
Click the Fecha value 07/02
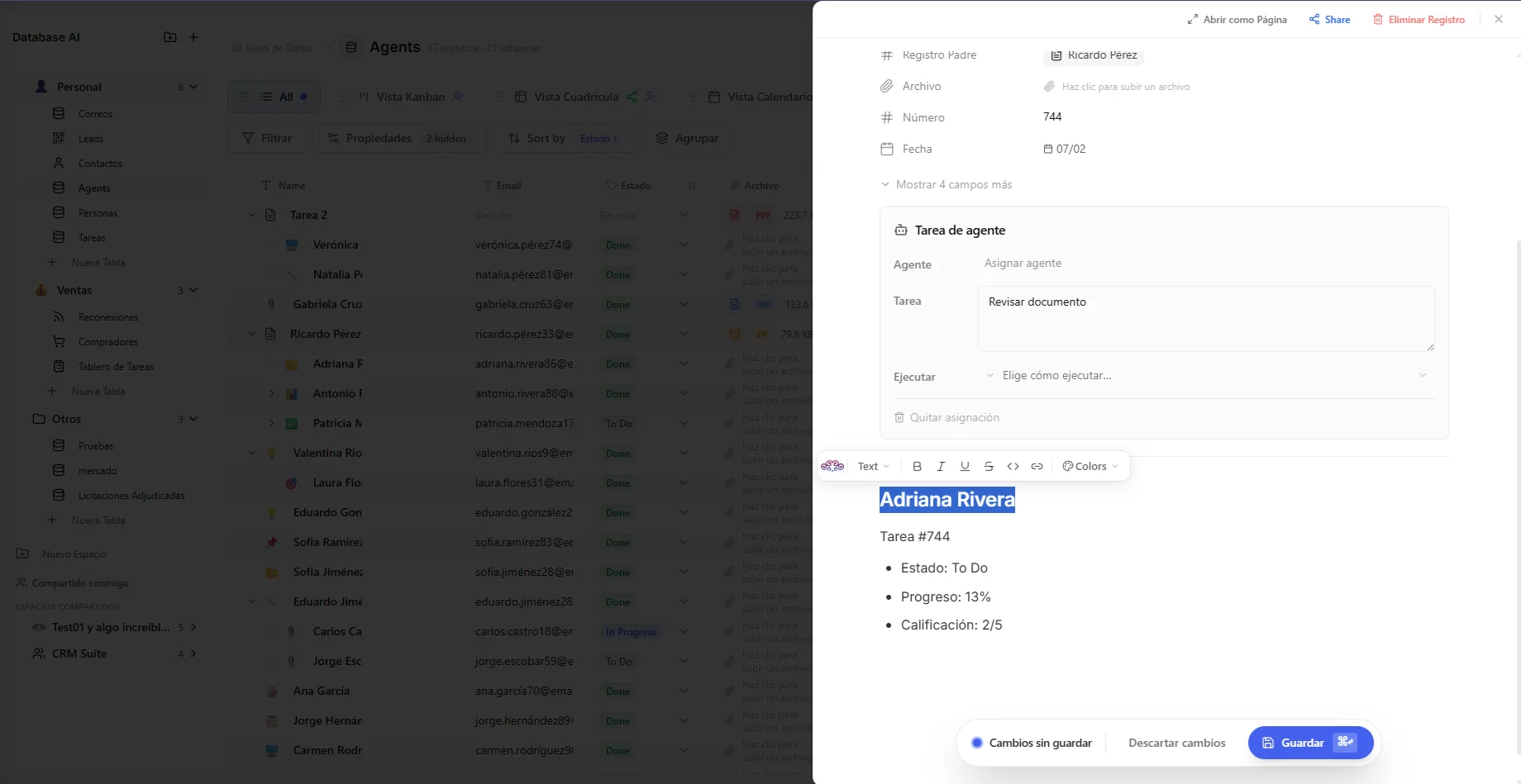point(1065,150)
